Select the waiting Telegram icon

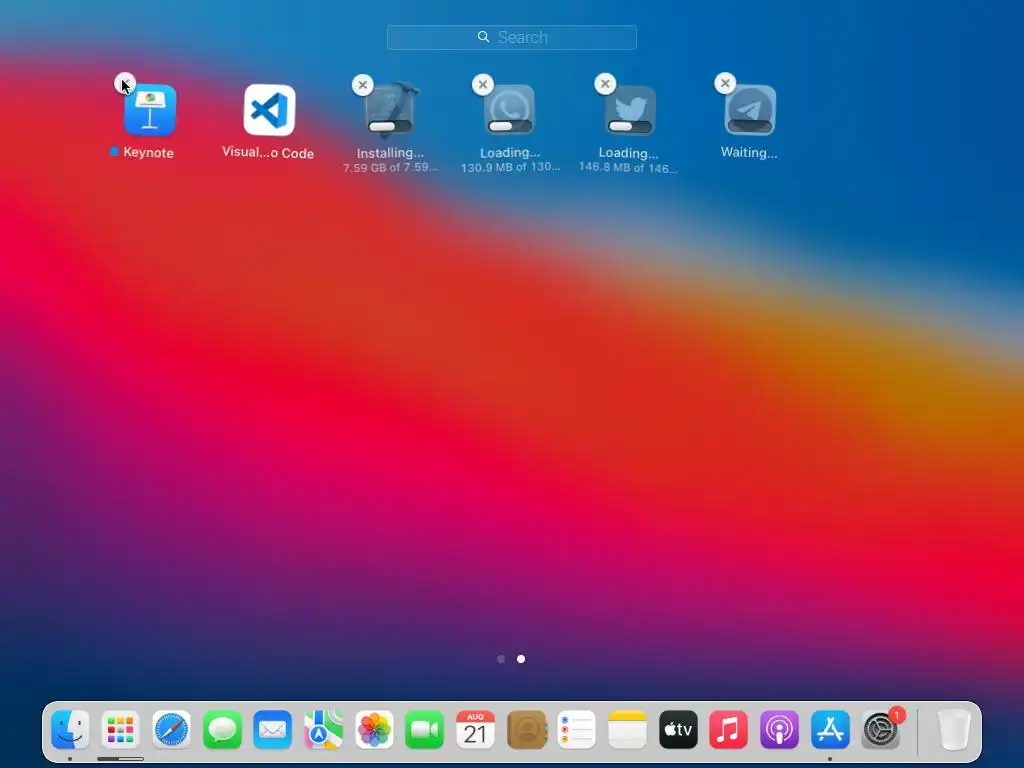[750, 110]
